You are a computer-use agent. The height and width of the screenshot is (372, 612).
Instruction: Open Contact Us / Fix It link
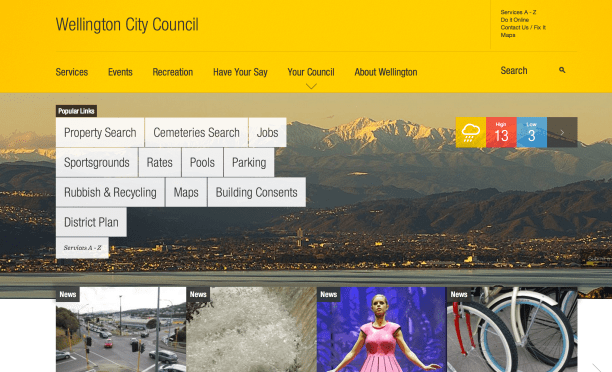click(523, 27)
